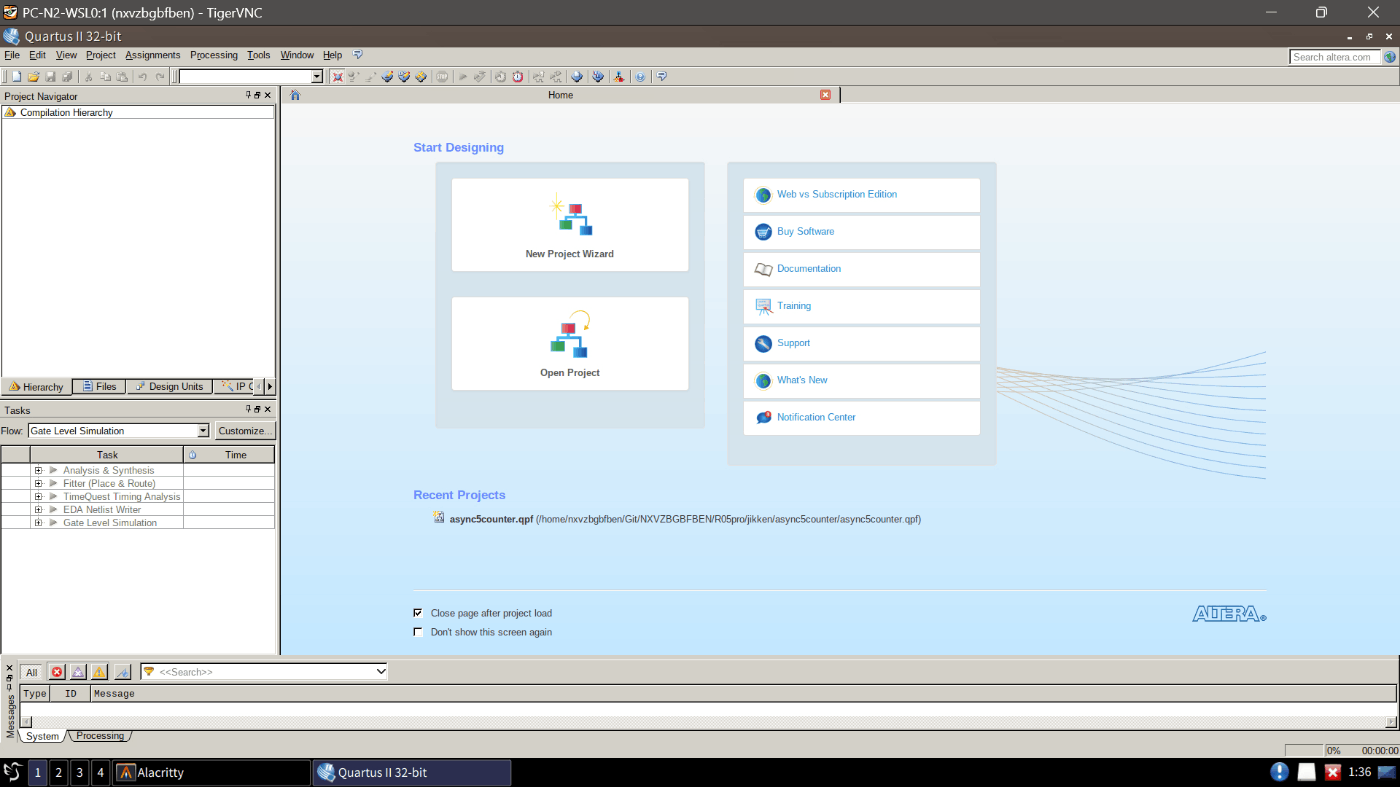The image size is (1400, 787).
Task: Click the speech bubble icon beside Help menu
Action: (358, 55)
